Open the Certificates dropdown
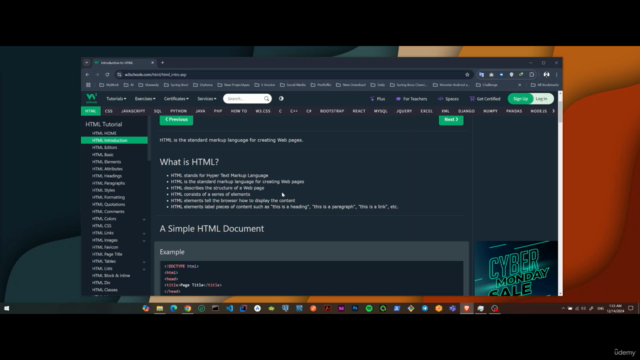This screenshot has width=640, height=360. click(176, 99)
